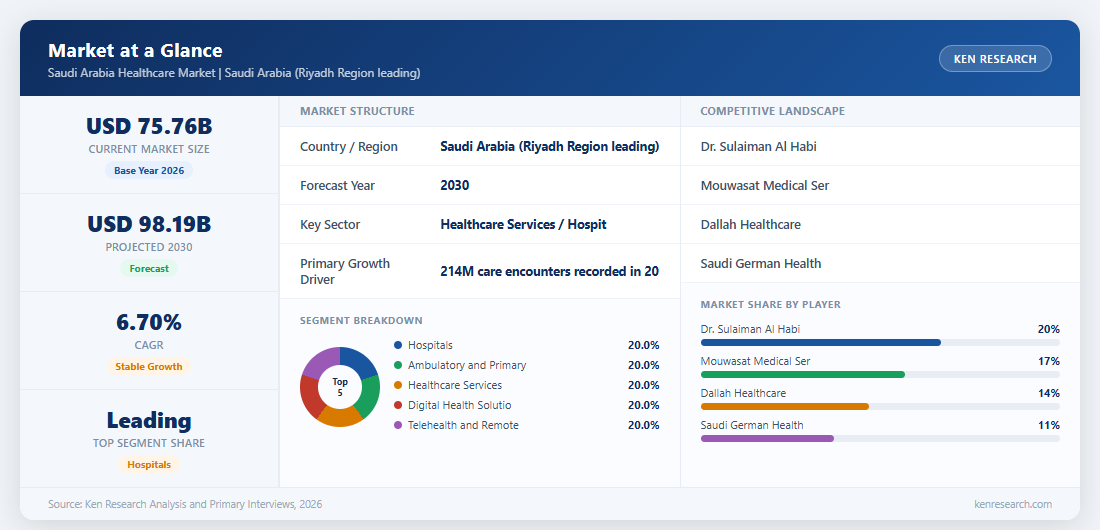Click the 17% Mouwasat share value

[x=1049, y=361]
